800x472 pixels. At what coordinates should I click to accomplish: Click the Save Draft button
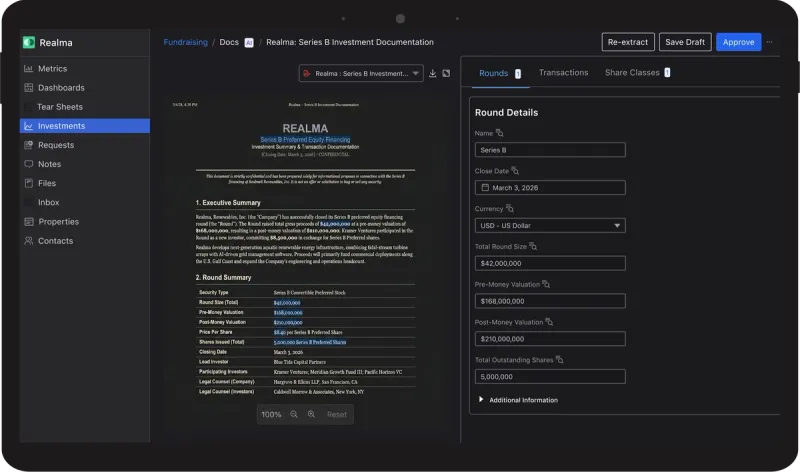pyautogui.click(x=685, y=42)
